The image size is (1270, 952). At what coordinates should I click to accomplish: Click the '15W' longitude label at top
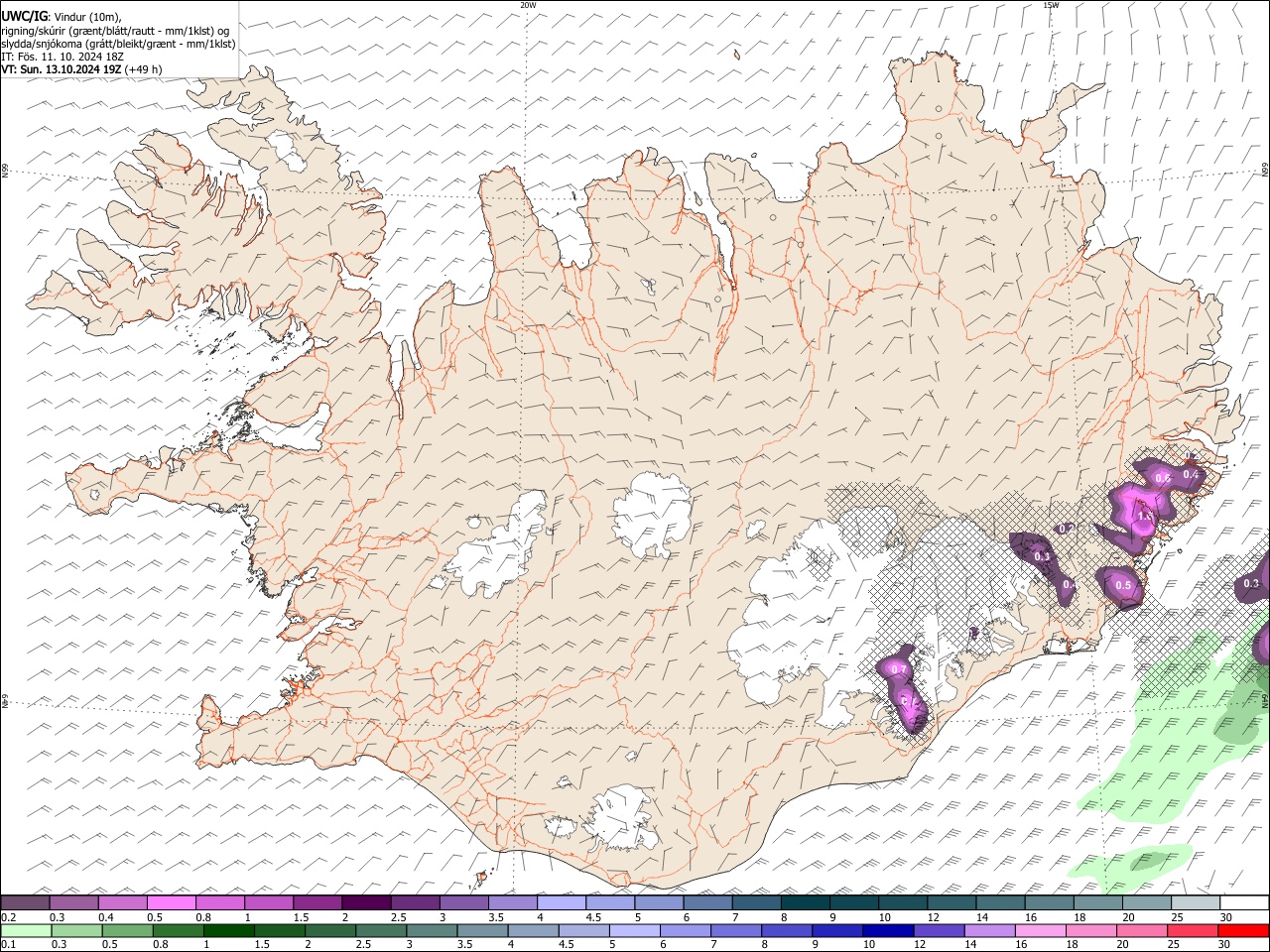(x=1051, y=5)
